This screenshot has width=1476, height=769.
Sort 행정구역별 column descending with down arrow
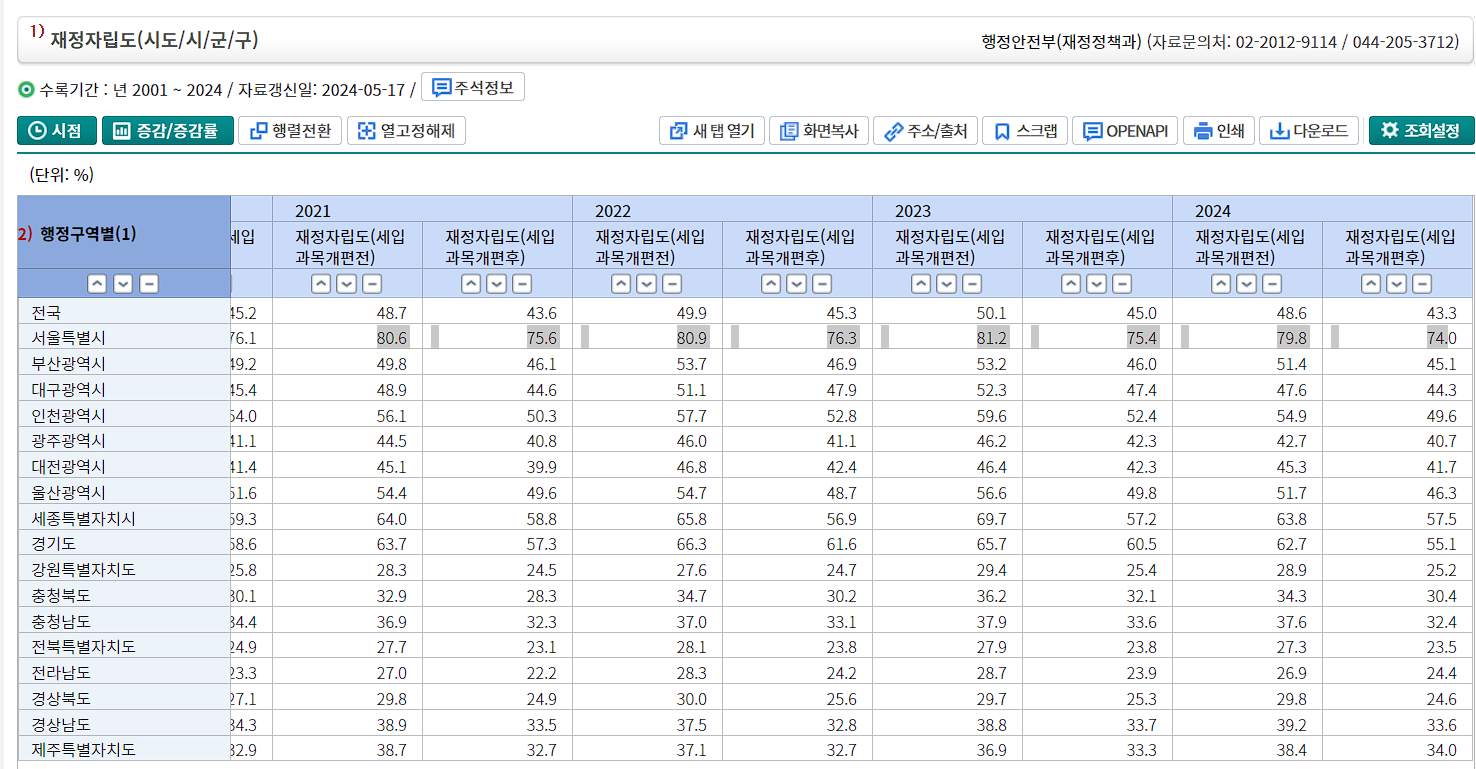click(x=123, y=284)
